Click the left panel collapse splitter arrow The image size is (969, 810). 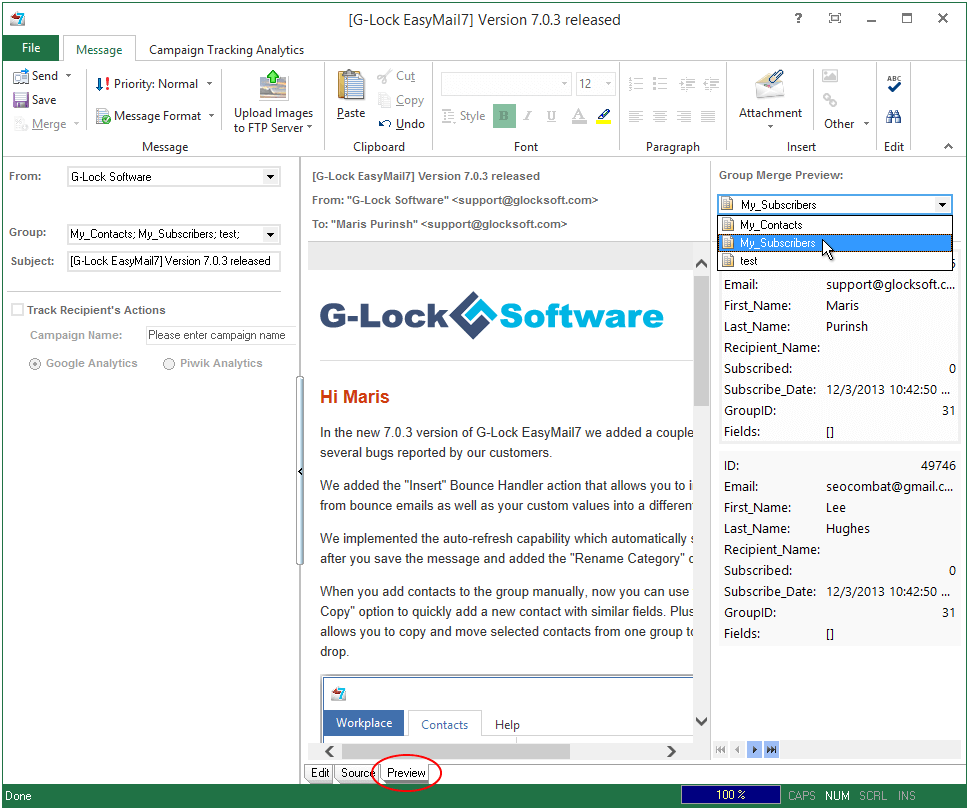(x=300, y=471)
